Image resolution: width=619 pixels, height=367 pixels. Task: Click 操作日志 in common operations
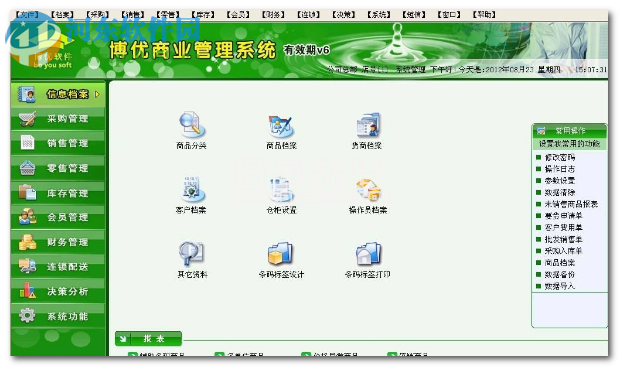point(560,169)
